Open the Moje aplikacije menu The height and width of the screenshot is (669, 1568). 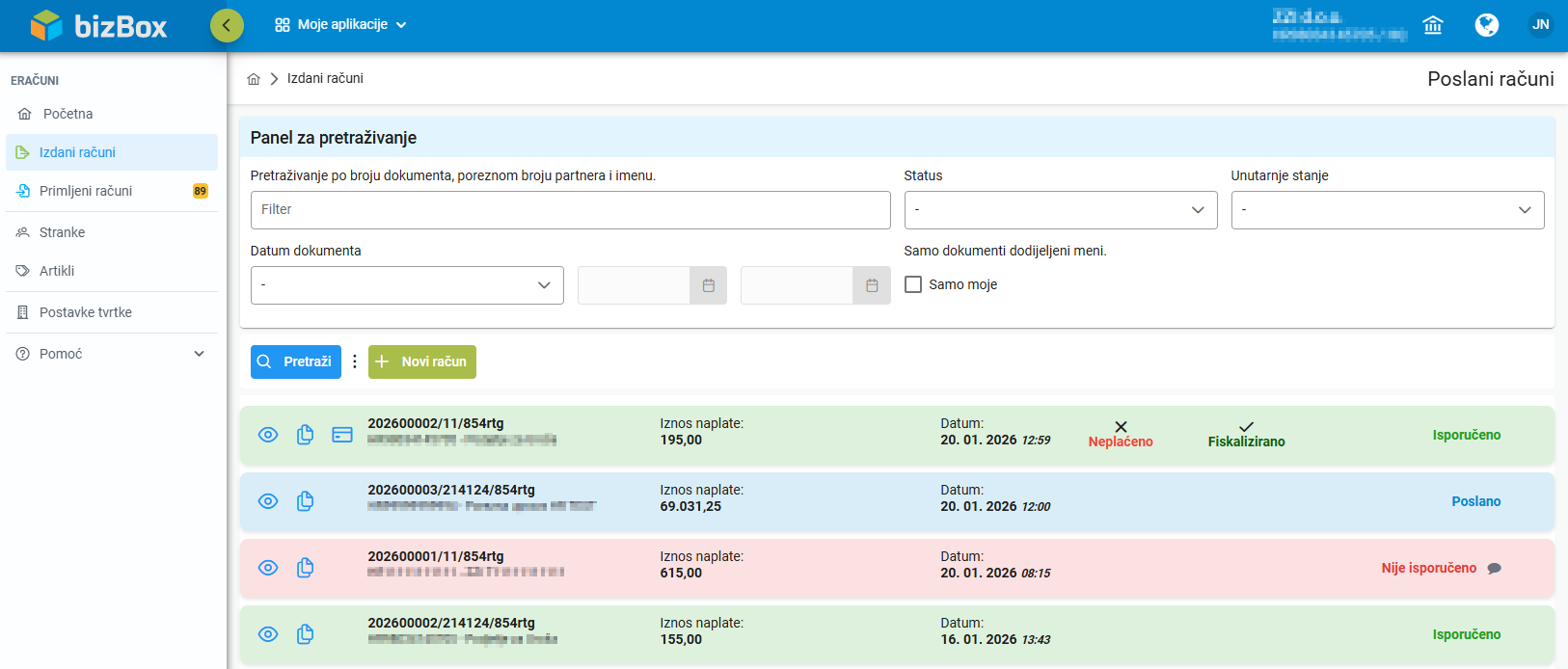[340, 25]
